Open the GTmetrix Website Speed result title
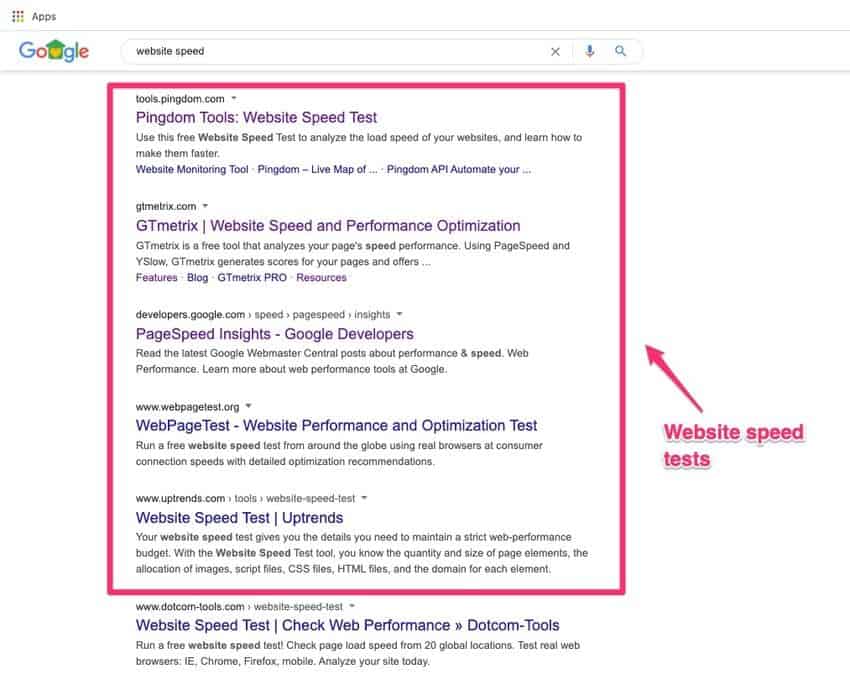The width and height of the screenshot is (850, 690). 328,226
